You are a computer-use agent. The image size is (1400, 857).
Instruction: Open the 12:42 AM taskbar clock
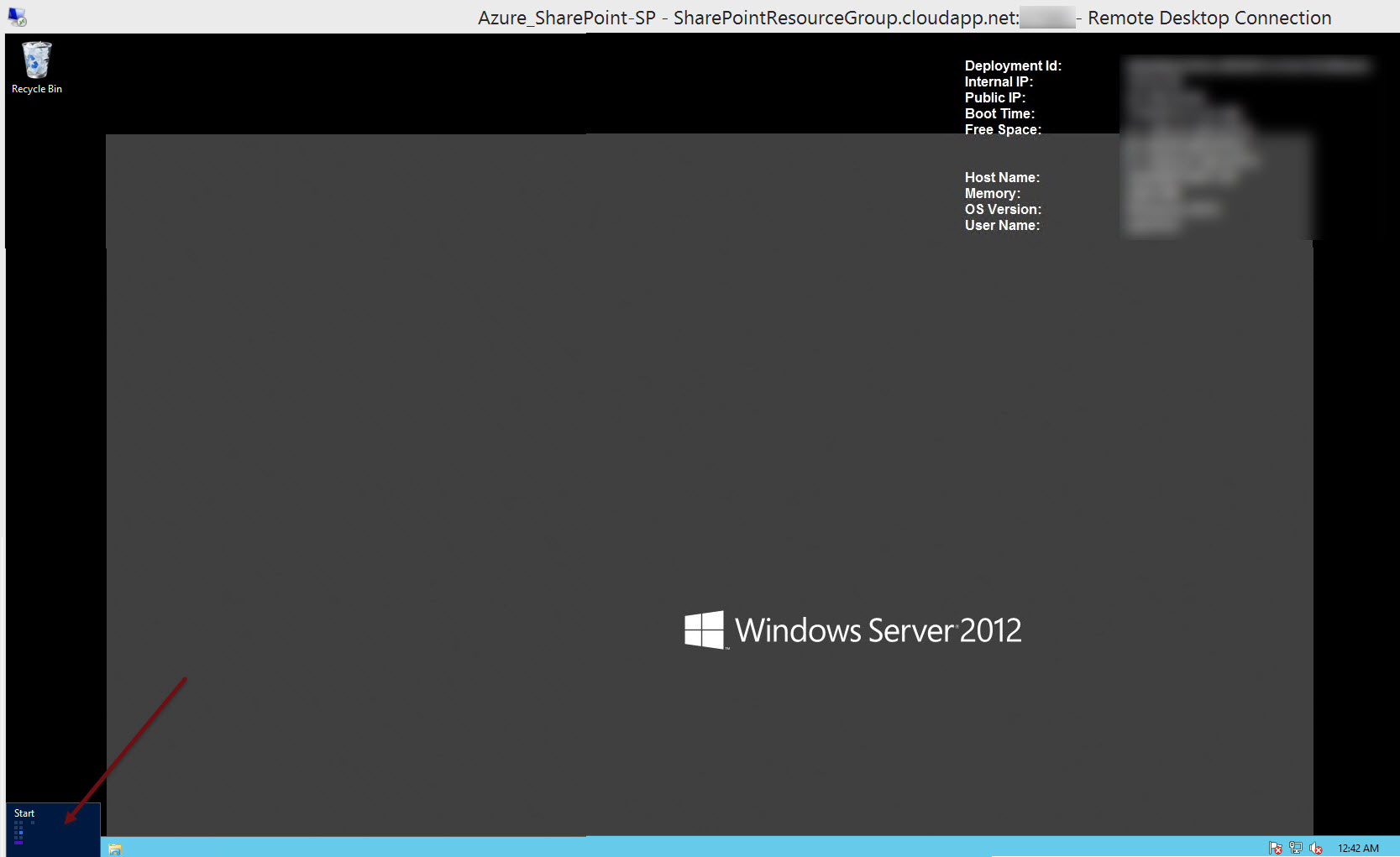[x=1358, y=849]
